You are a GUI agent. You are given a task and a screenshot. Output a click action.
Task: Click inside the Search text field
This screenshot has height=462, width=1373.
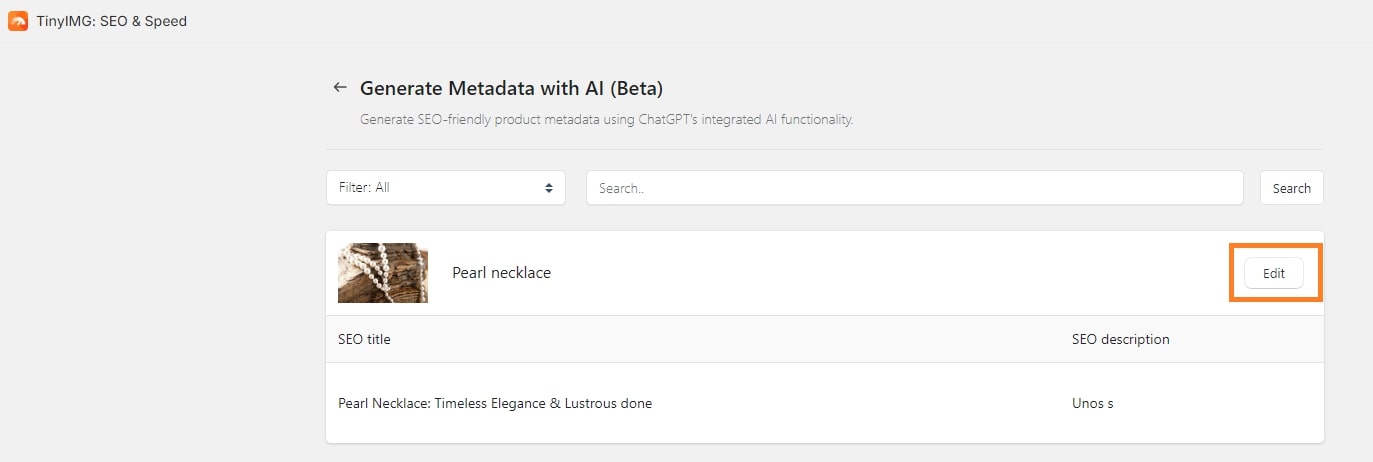pos(914,188)
